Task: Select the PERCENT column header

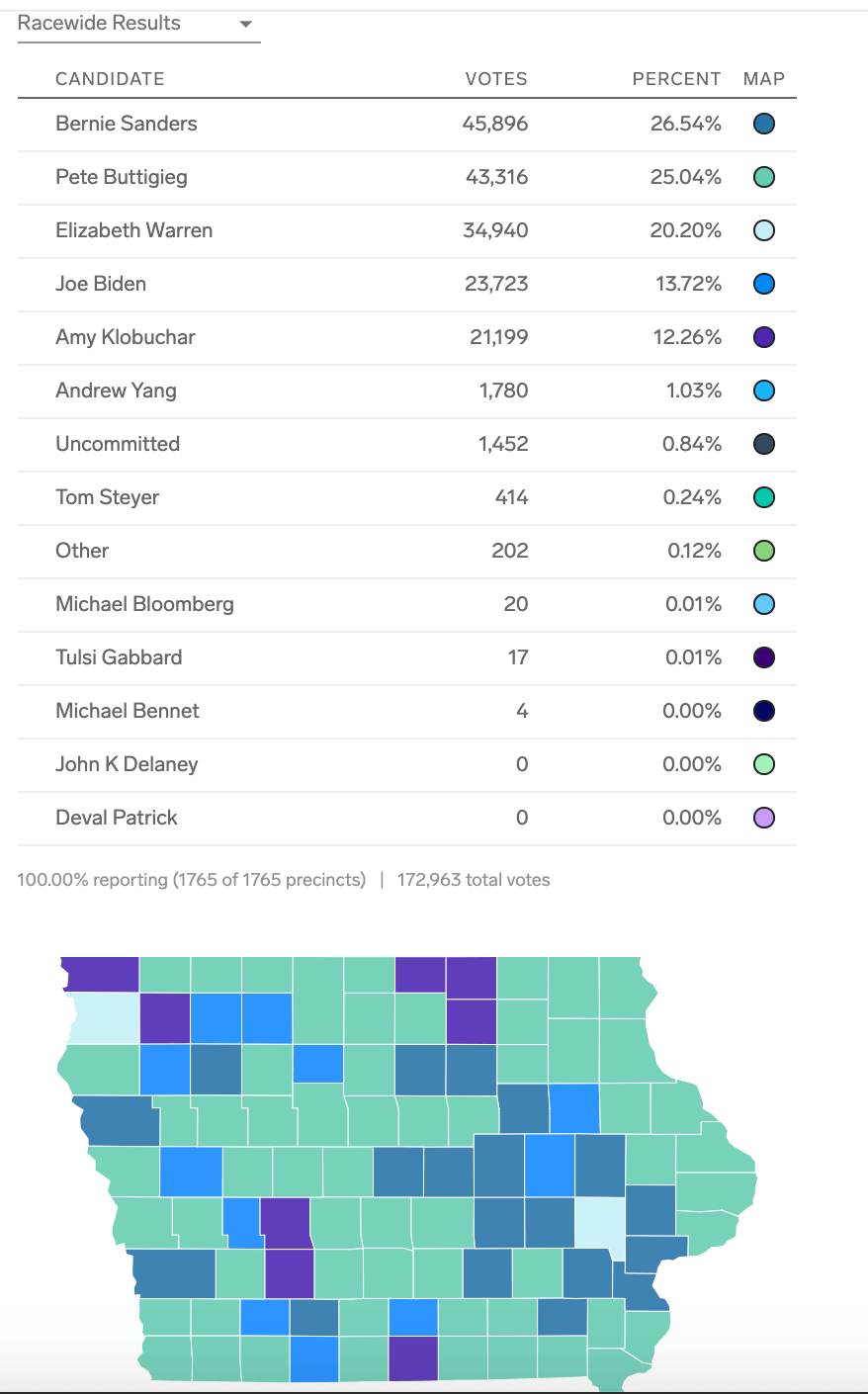Action: [676, 79]
